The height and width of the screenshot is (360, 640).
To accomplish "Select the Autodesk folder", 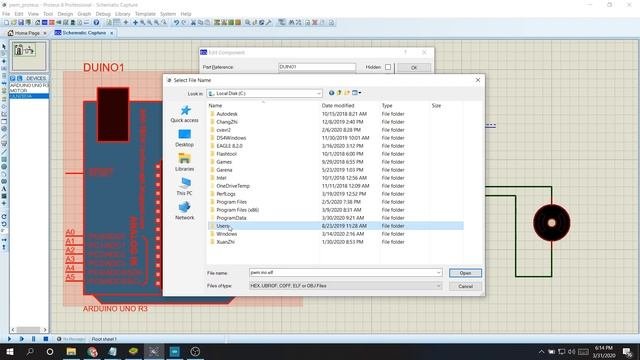I will (227, 114).
